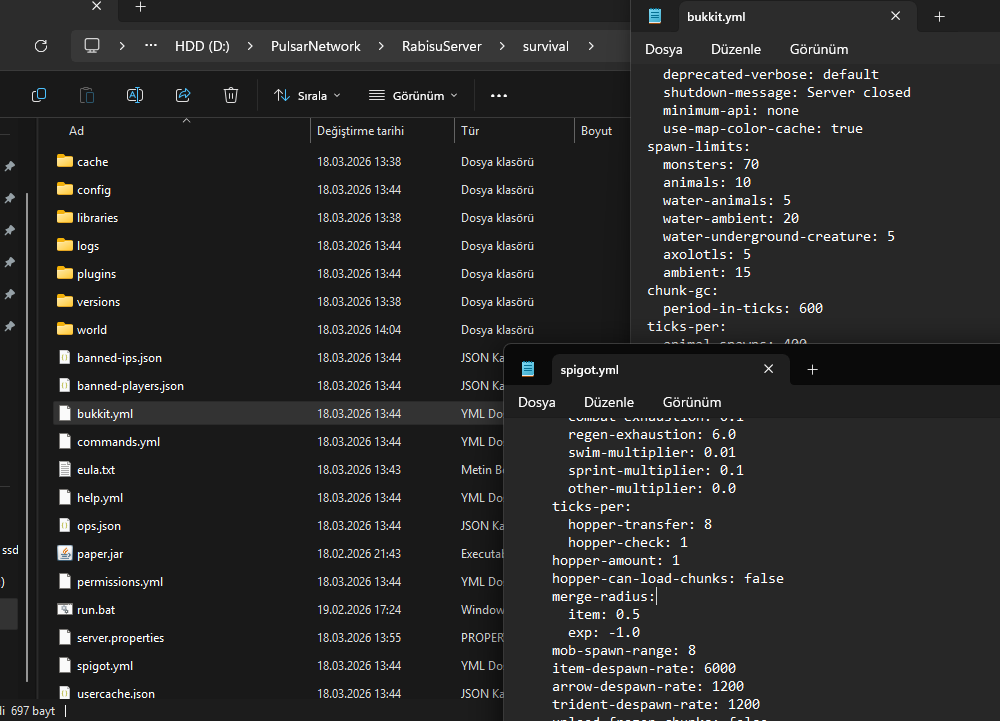This screenshot has width=1000, height=721.
Task: Click the Rename icon in Explorer toolbar
Action: coord(135,95)
